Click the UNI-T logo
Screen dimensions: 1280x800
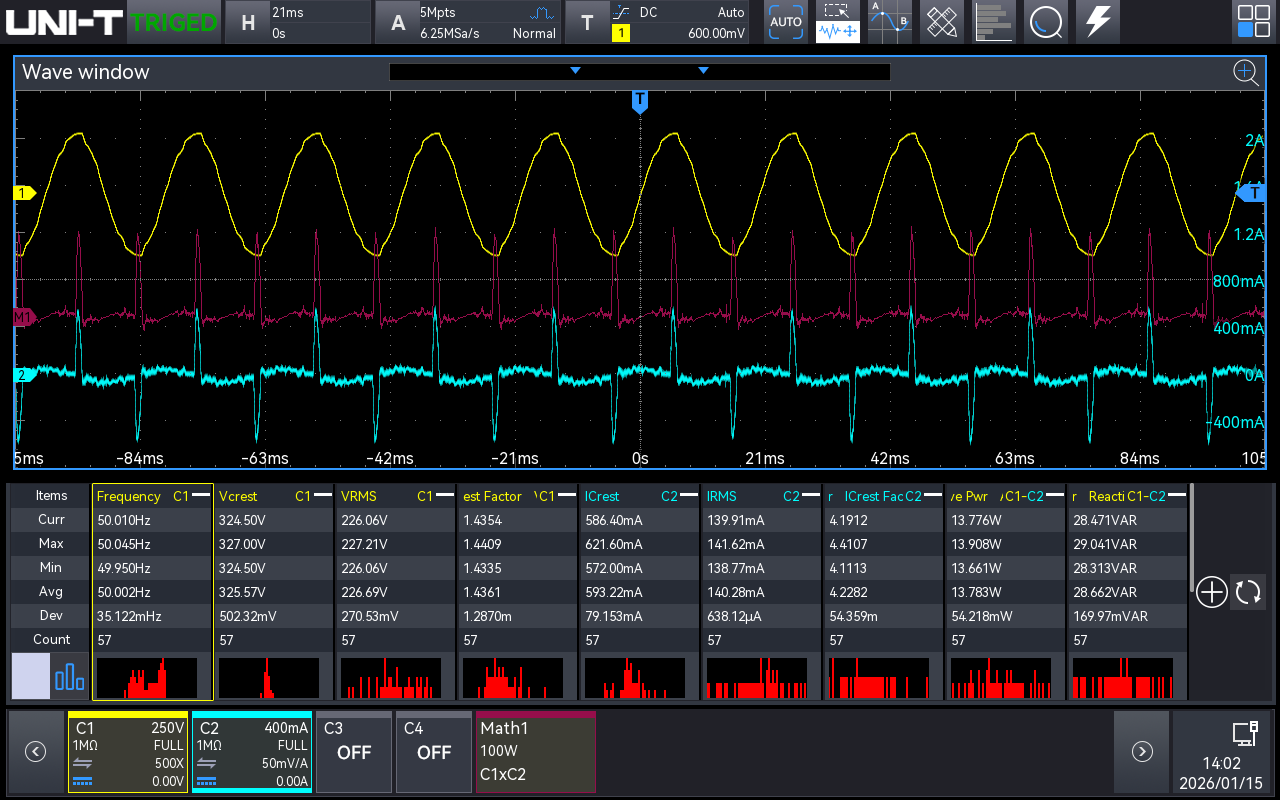[x=66, y=21]
